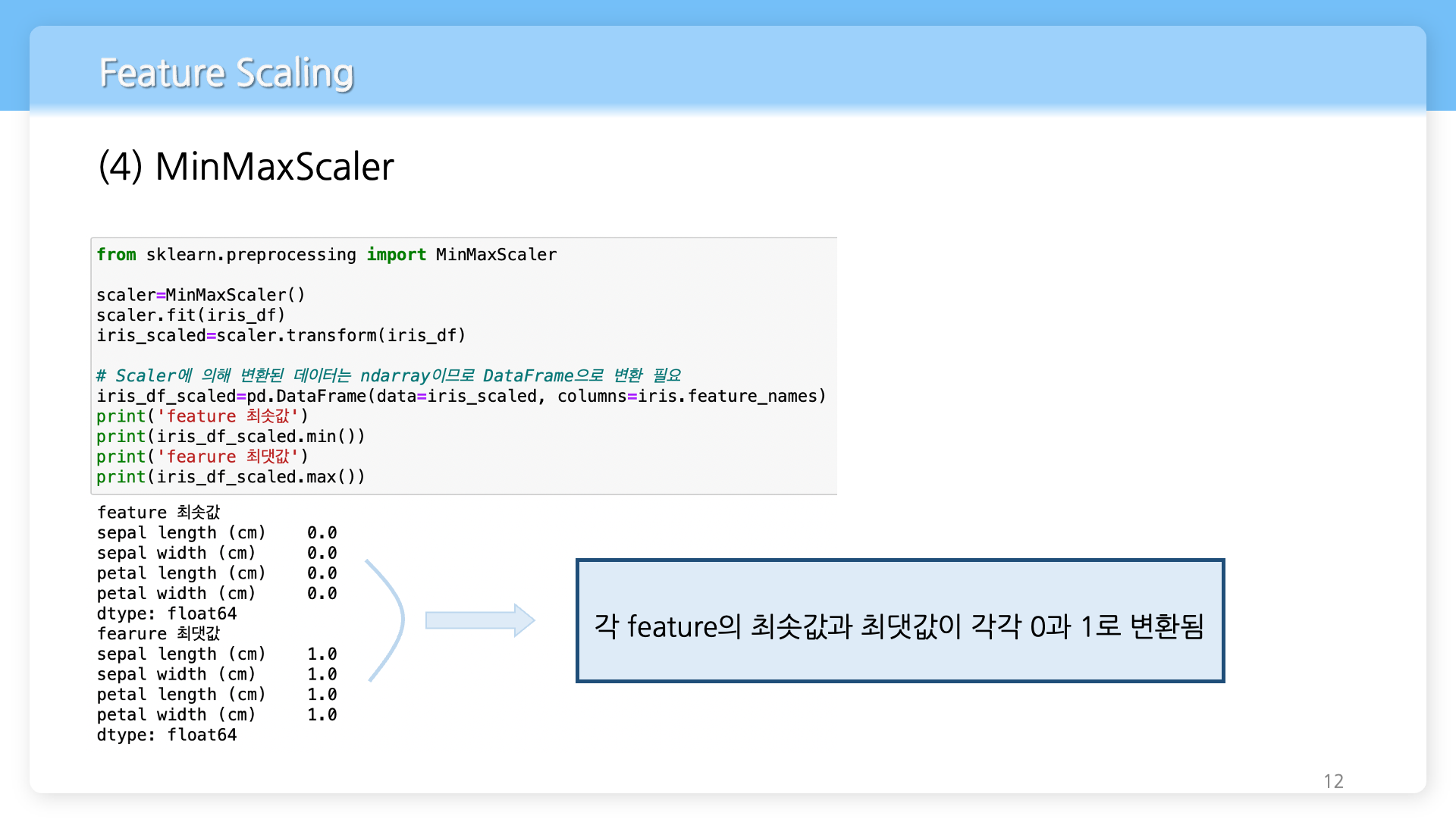Image resolution: width=1456 pixels, height=819 pixels.
Task: Click print(iris_df_scaled.min()) line
Action: click(x=231, y=437)
